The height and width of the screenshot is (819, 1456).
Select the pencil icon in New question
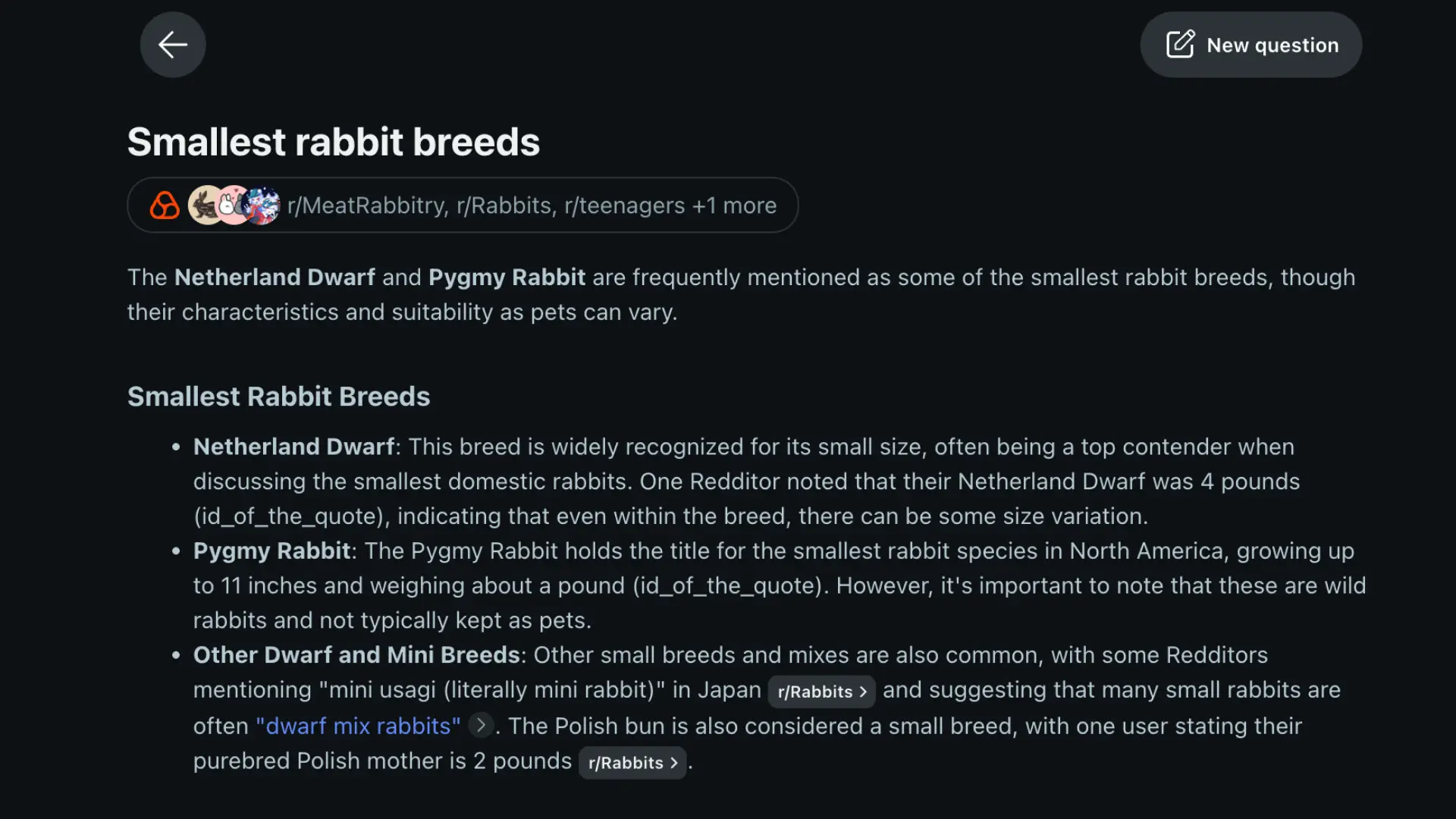tap(1180, 45)
